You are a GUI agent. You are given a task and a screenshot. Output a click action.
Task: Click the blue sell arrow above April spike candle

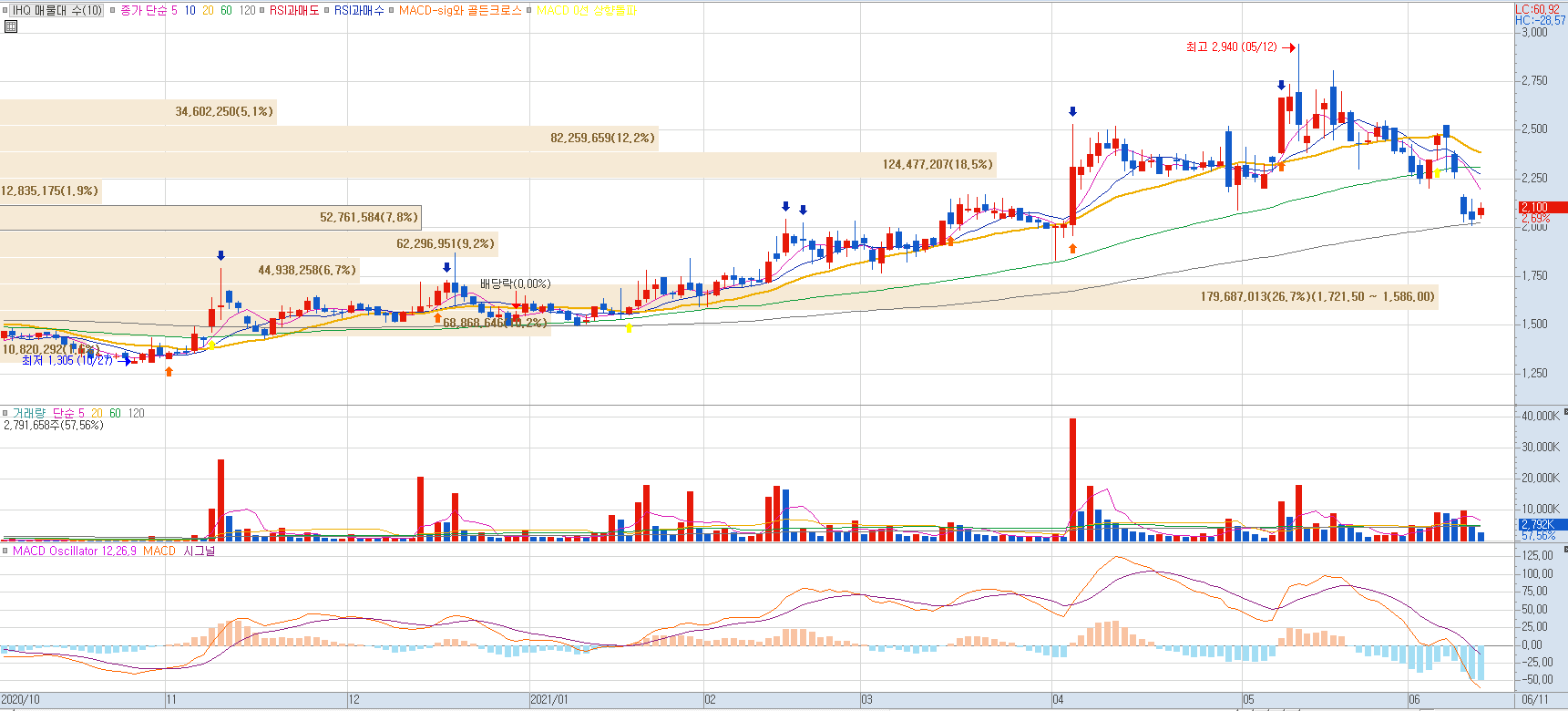tap(1072, 112)
